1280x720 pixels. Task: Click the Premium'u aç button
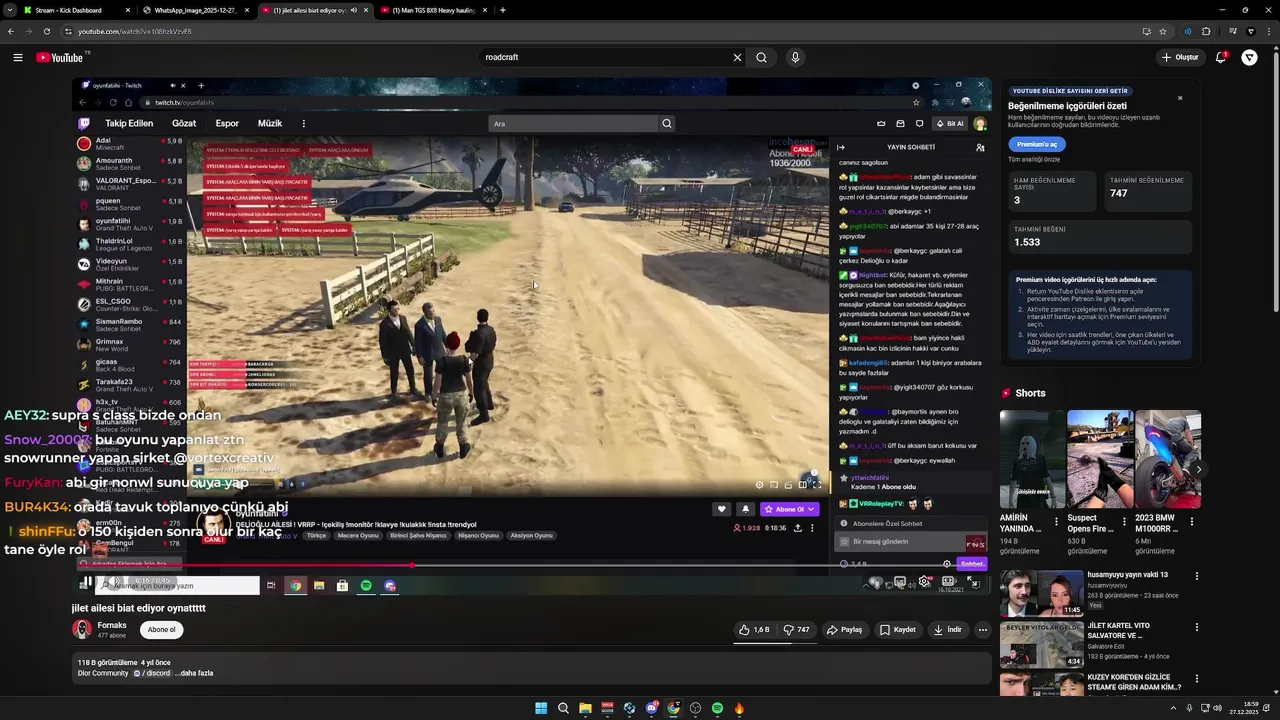(1037, 144)
